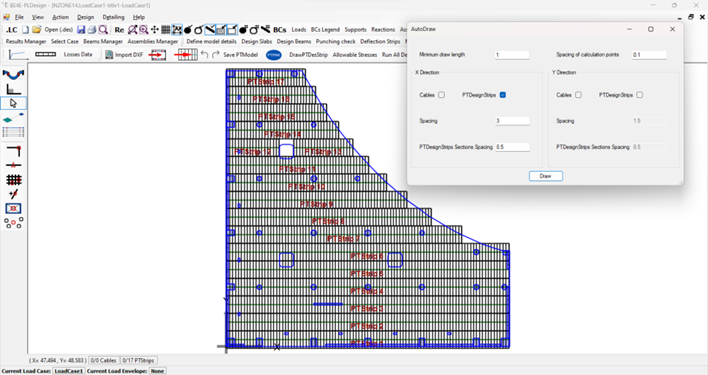This screenshot has height=375, width=708.
Task: Select the pointer arrow tool in sidebar
Action: pos(14,103)
